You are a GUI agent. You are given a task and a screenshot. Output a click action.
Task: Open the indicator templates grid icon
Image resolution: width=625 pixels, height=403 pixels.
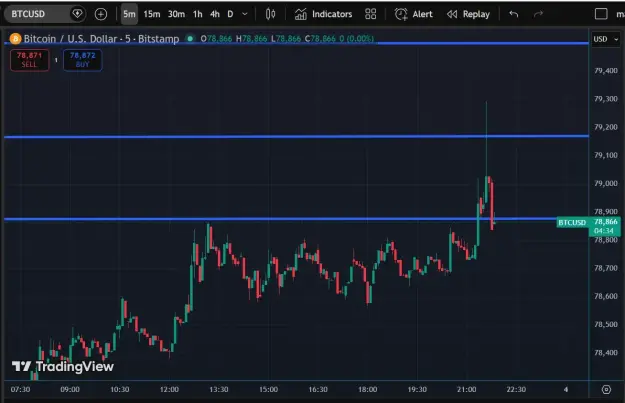[370, 14]
